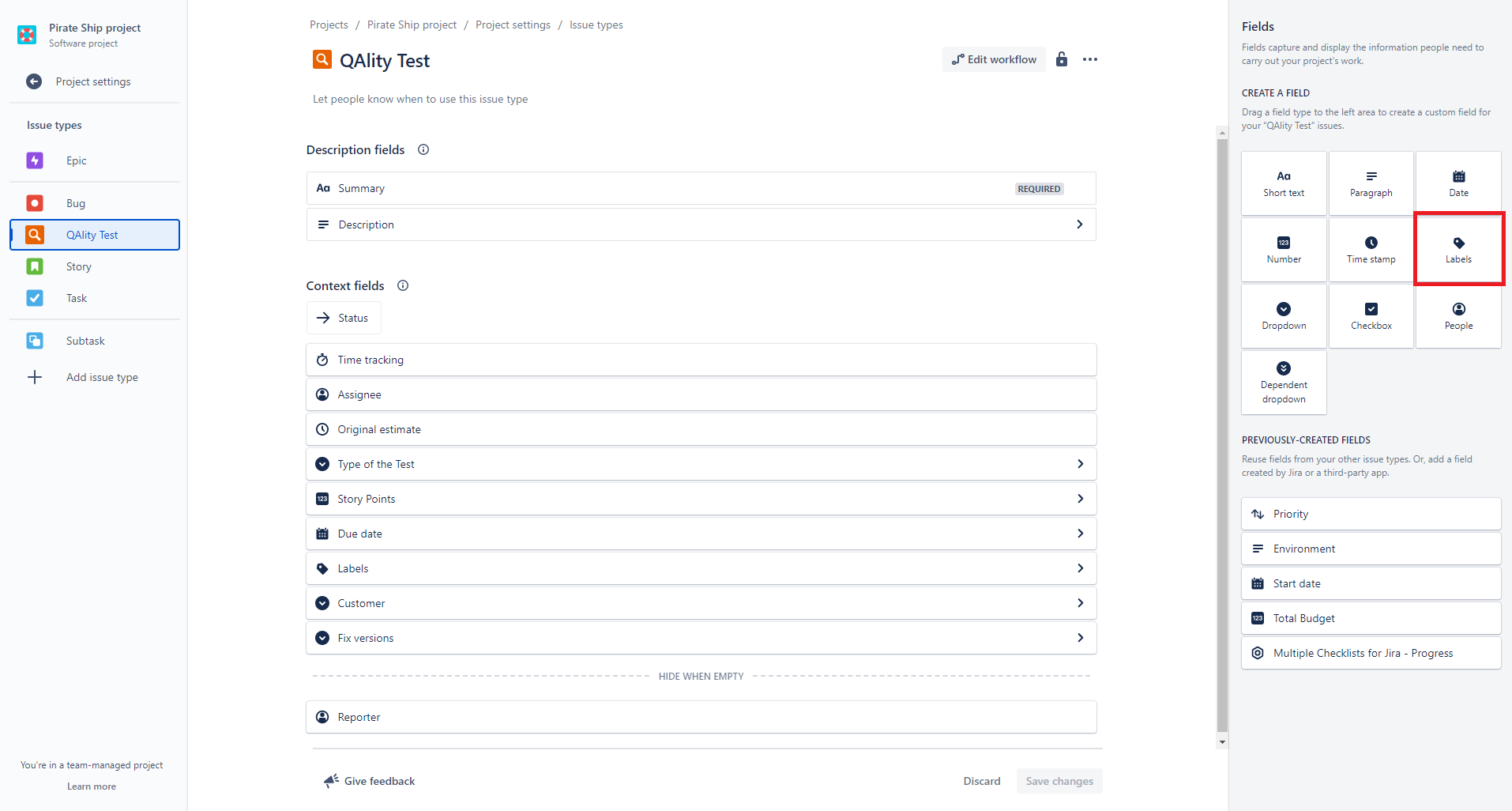
Task: Click the lock icon next to Edit workflow
Action: 1062,59
